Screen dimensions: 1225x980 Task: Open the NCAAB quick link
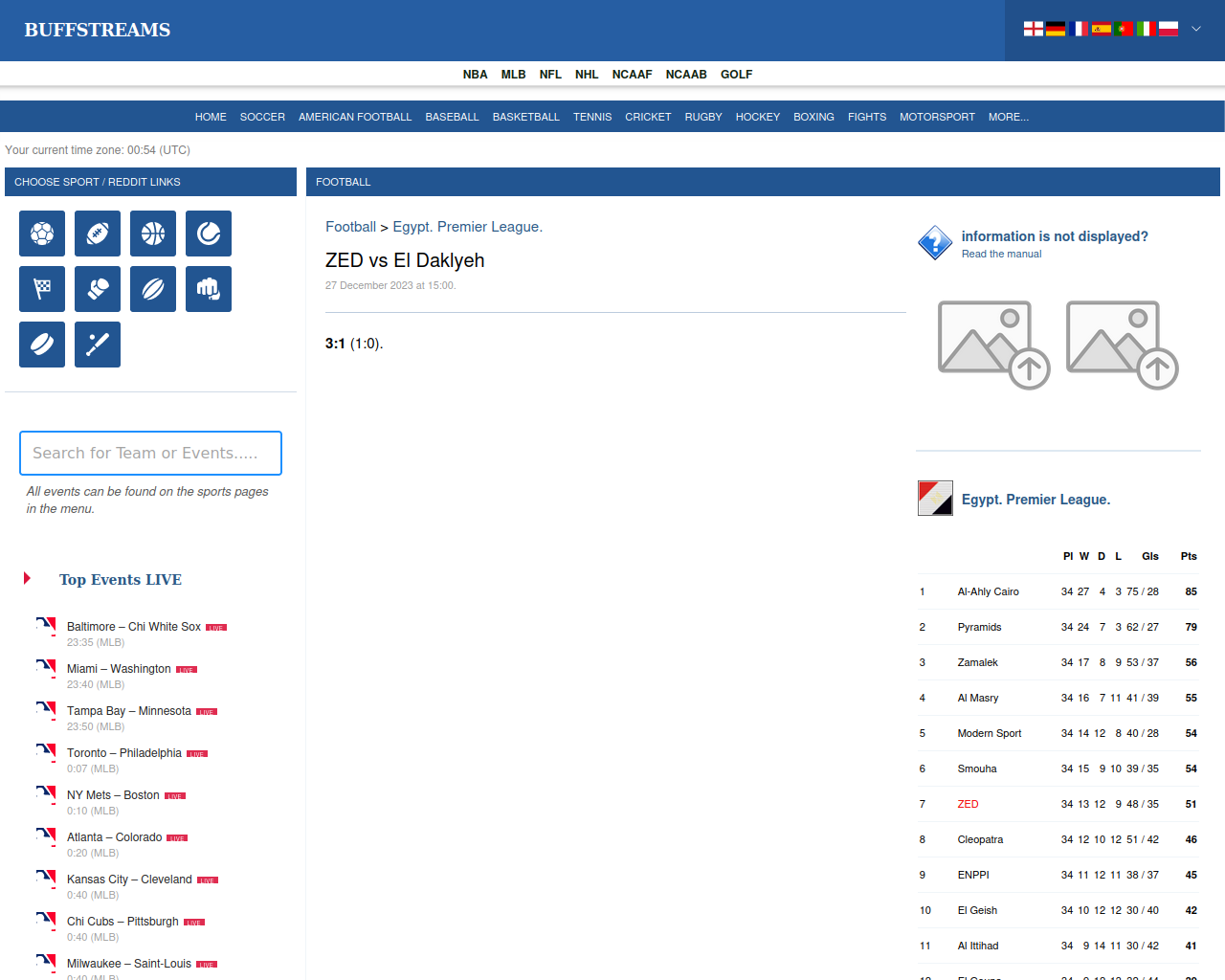click(686, 74)
